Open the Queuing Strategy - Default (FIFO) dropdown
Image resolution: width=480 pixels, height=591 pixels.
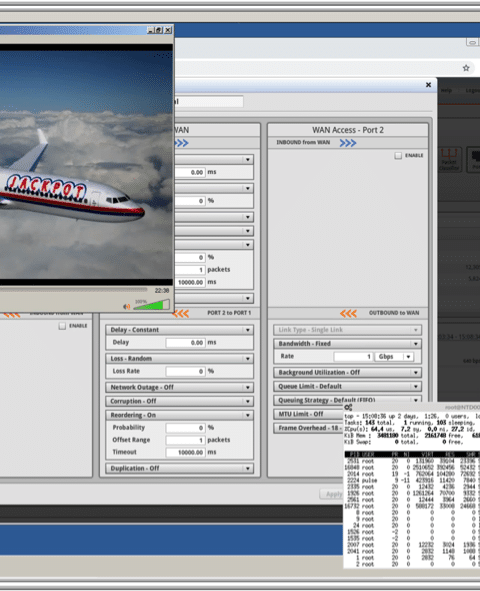[x=347, y=400]
